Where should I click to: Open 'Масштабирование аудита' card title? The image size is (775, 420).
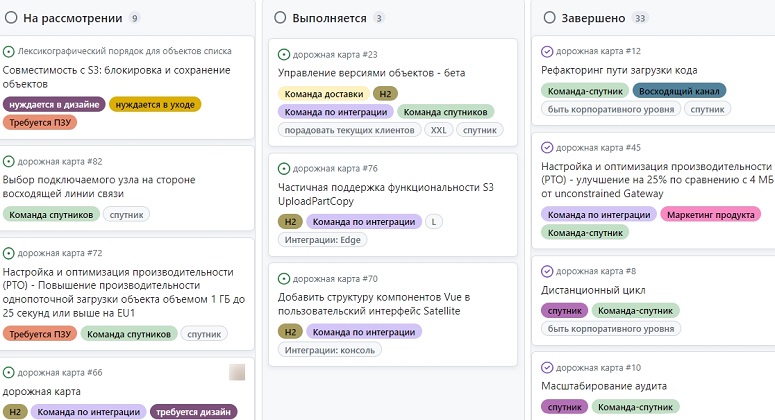click(x=603, y=386)
